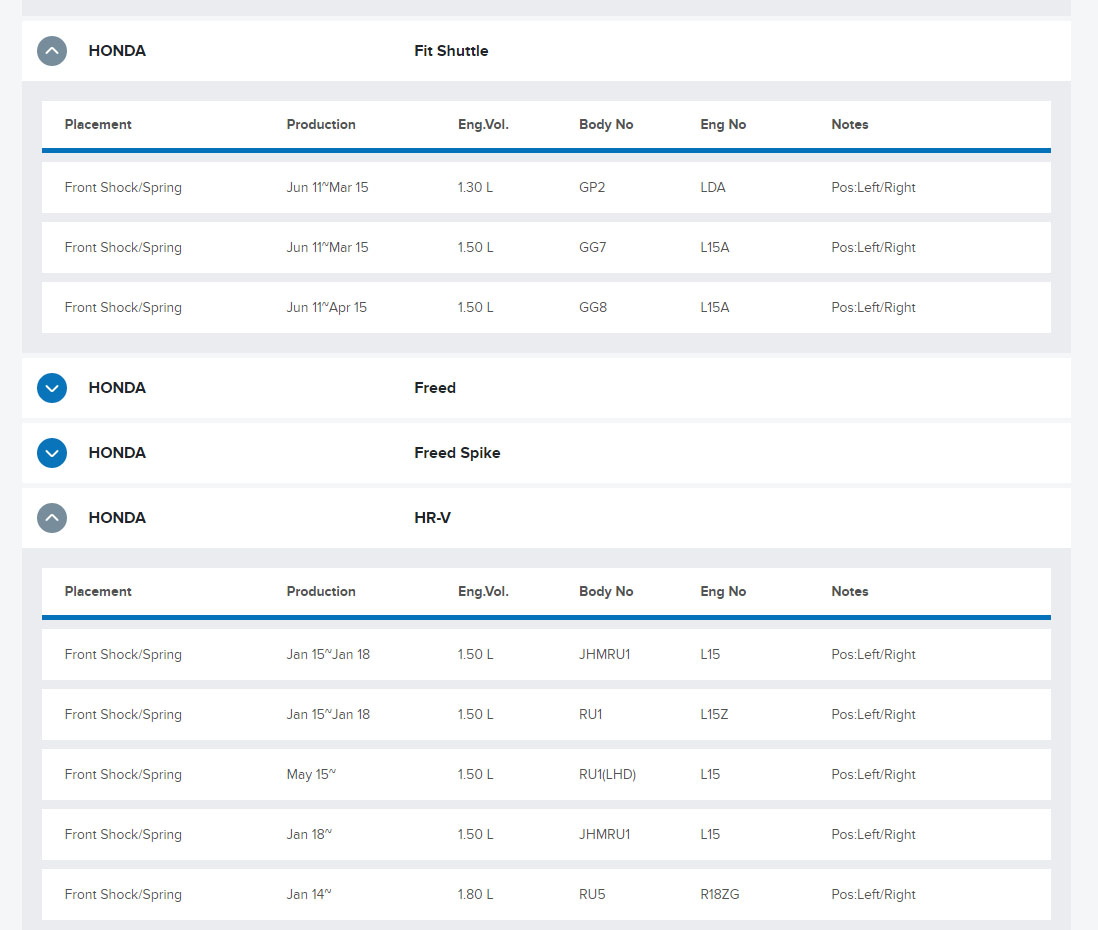The height and width of the screenshot is (930, 1098).
Task: Collapse the Honda Fit Shuttle section
Action: pos(52,51)
